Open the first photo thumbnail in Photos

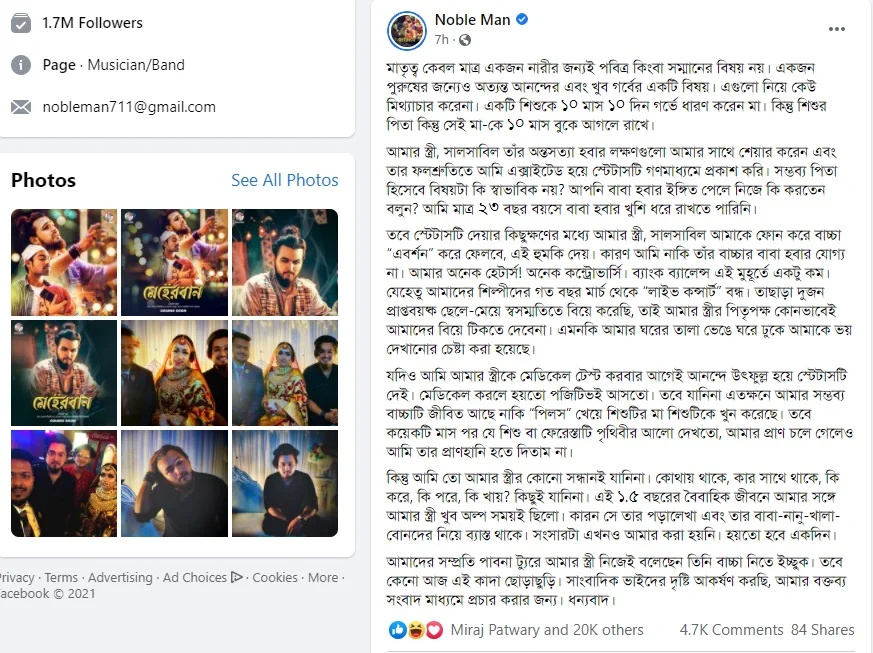[x=64, y=262]
